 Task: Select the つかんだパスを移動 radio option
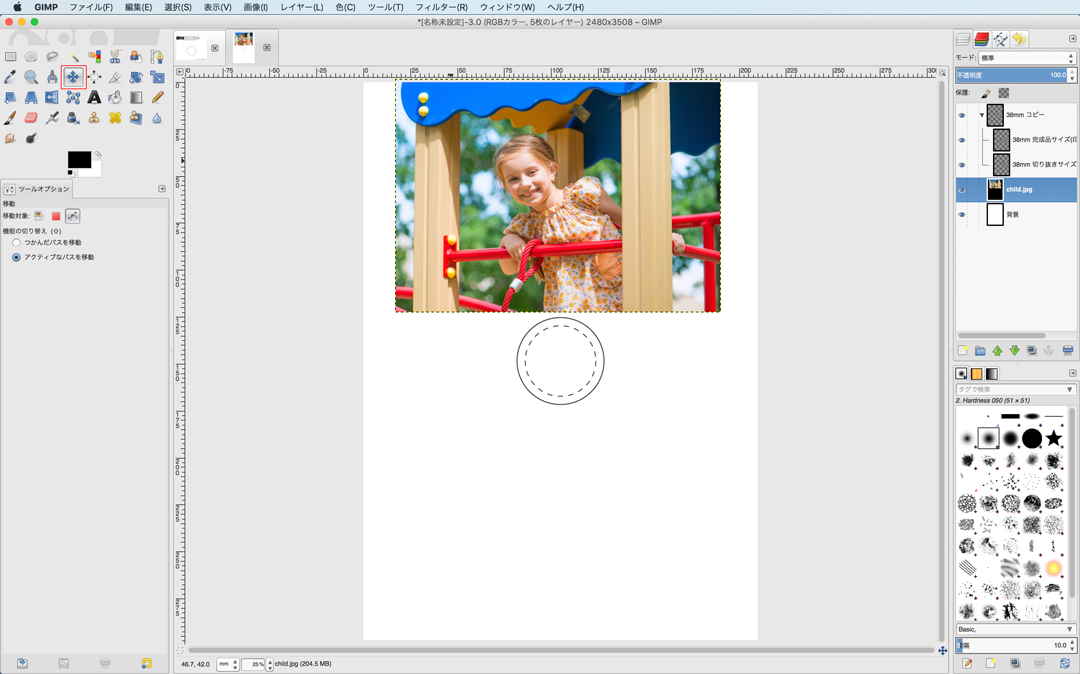tap(16, 243)
